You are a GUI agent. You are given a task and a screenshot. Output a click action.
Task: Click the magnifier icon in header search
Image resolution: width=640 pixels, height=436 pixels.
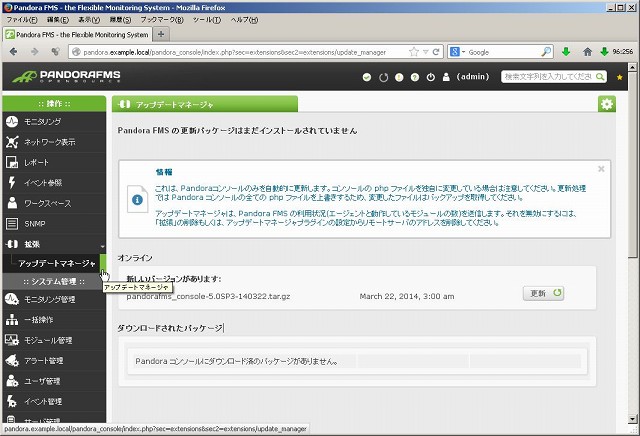coord(600,77)
